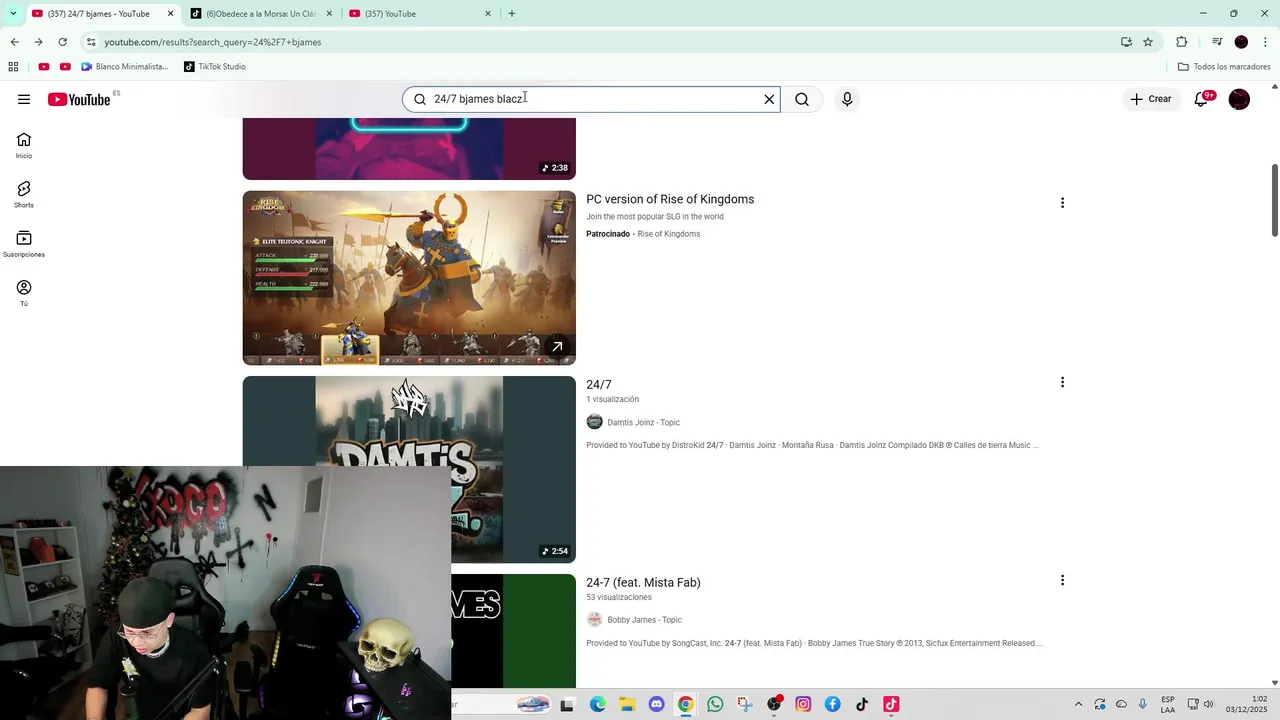This screenshot has width=1280, height=720.
Task: Click the Crear button
Action: tap(1150, 99)
